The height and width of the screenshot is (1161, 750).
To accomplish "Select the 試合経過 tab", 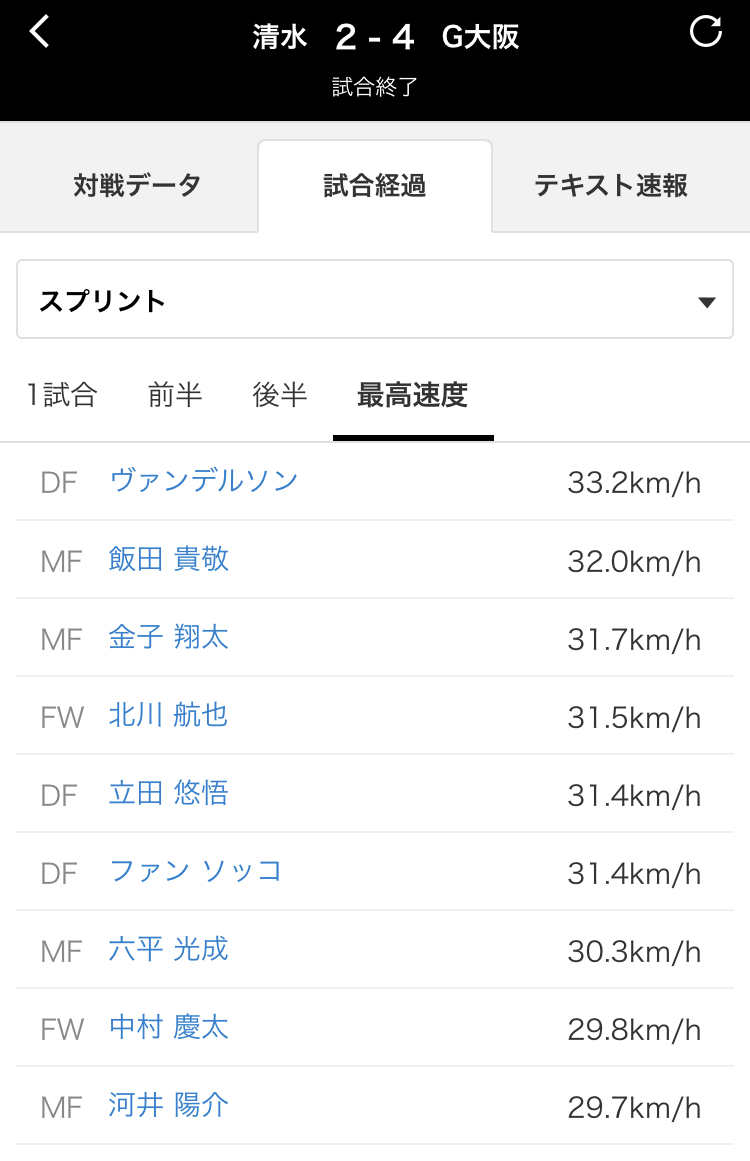I will click(x=375, y=186).
